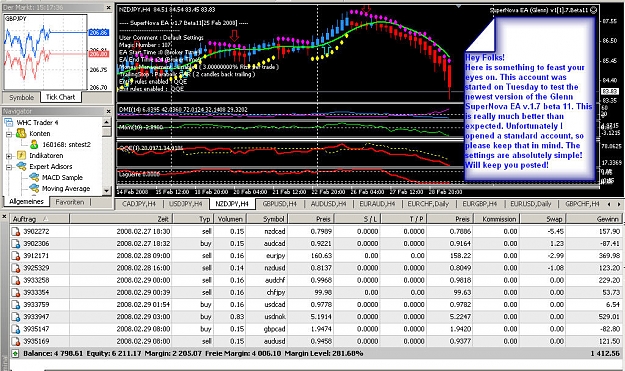The height and width of the screenshot is (371, 625).
Task: Click the Navigator scroll down arrow
Action: (106, 191)
